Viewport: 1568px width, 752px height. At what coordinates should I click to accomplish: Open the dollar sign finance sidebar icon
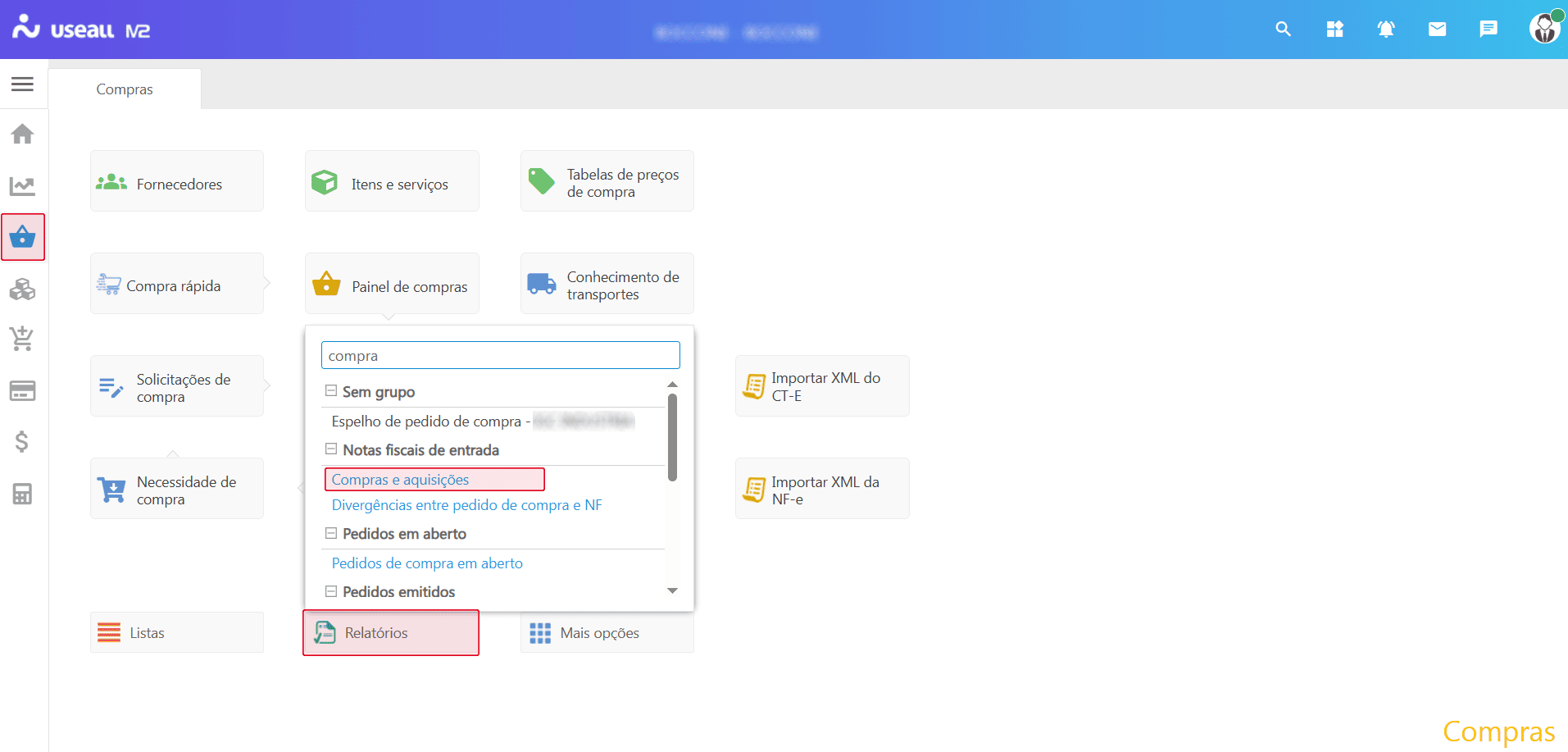[x=23, y=442]
